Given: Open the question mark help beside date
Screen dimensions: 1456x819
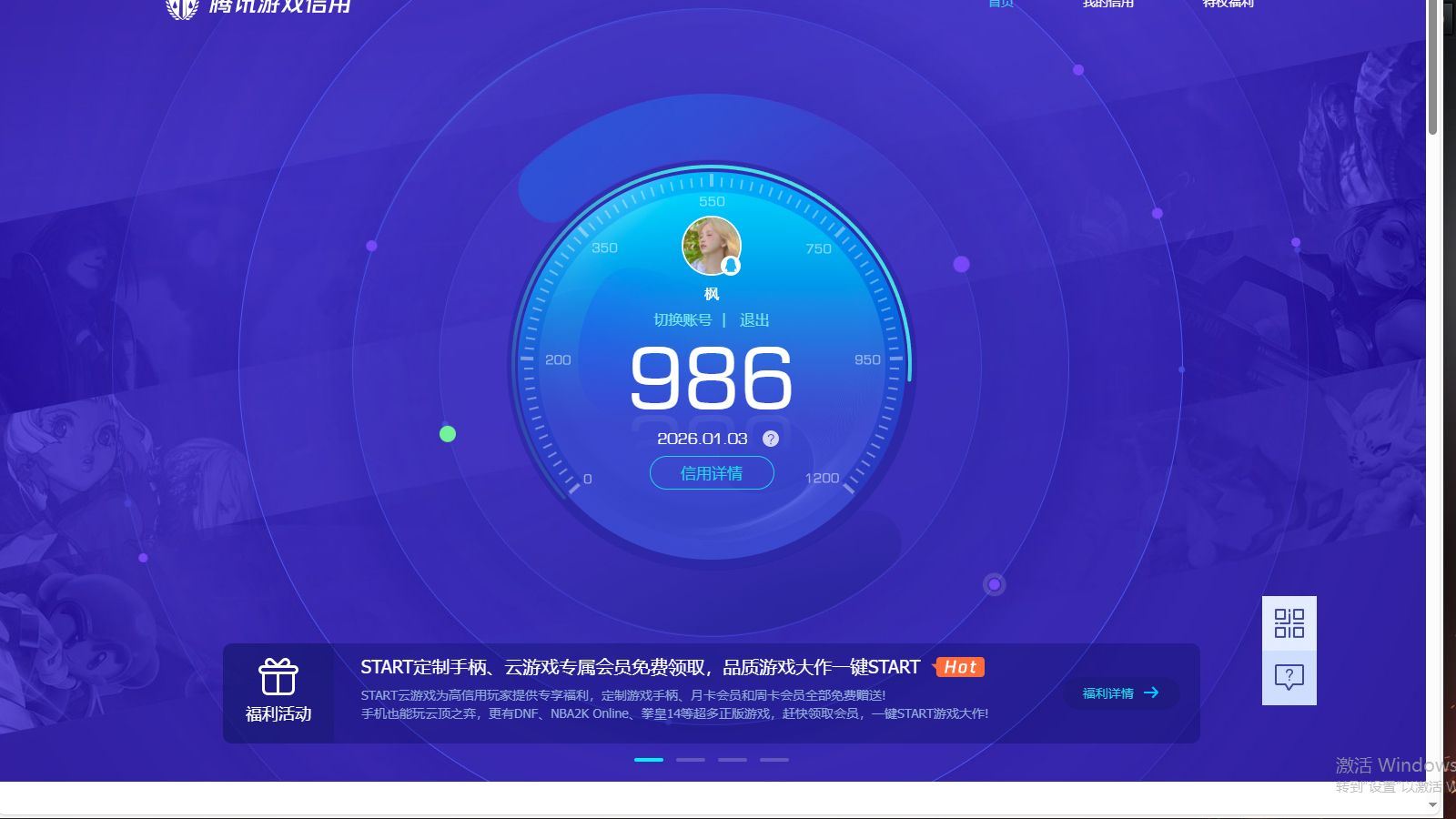Looking at the screenshot, I should coord(771,439).
